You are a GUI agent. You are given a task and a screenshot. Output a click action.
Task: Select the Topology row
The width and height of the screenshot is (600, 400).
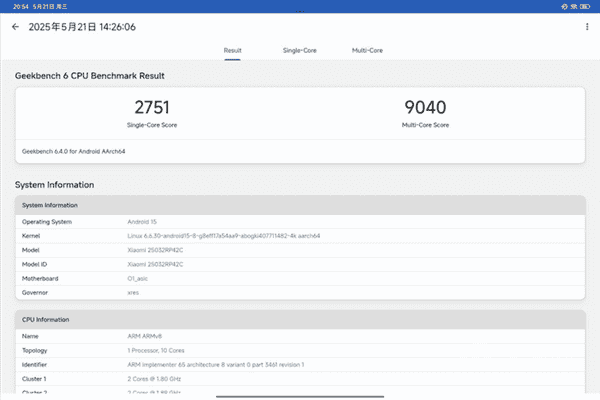click(300, 351)
